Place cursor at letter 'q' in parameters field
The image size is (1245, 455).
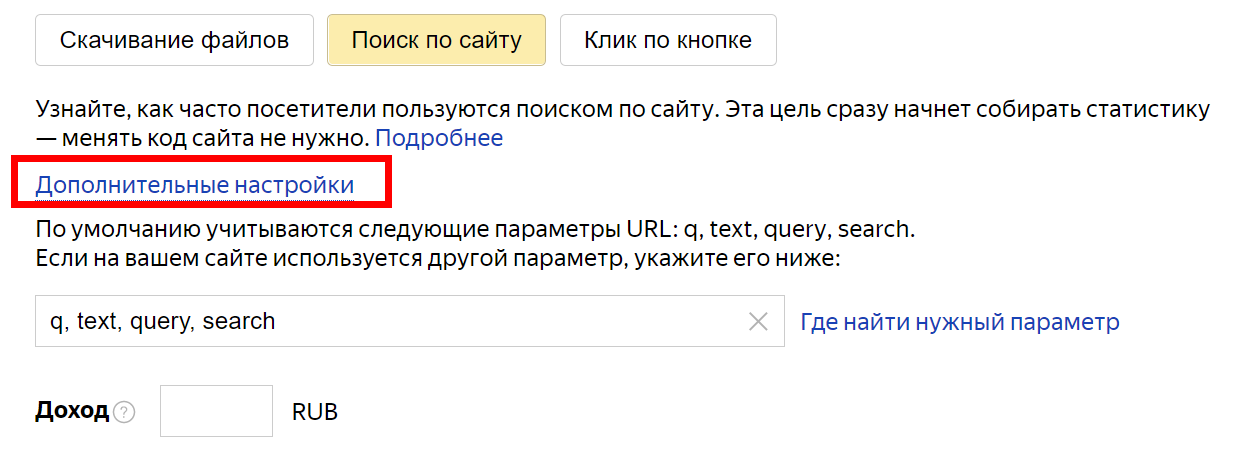pyautogui.click(x=55, y=323)
